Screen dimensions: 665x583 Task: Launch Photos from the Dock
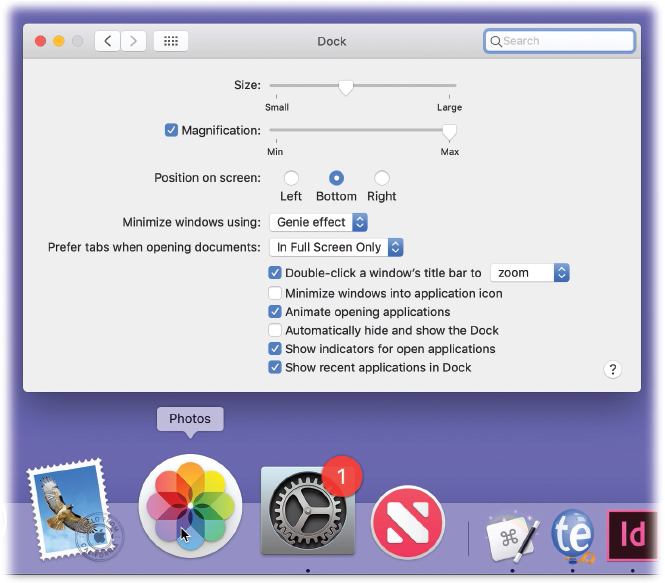190,506
